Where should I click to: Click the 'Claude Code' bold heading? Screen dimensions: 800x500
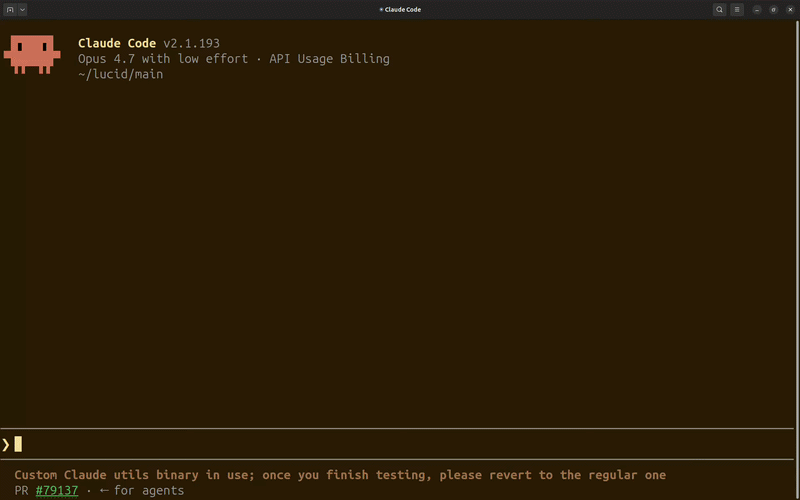point(117,43)
